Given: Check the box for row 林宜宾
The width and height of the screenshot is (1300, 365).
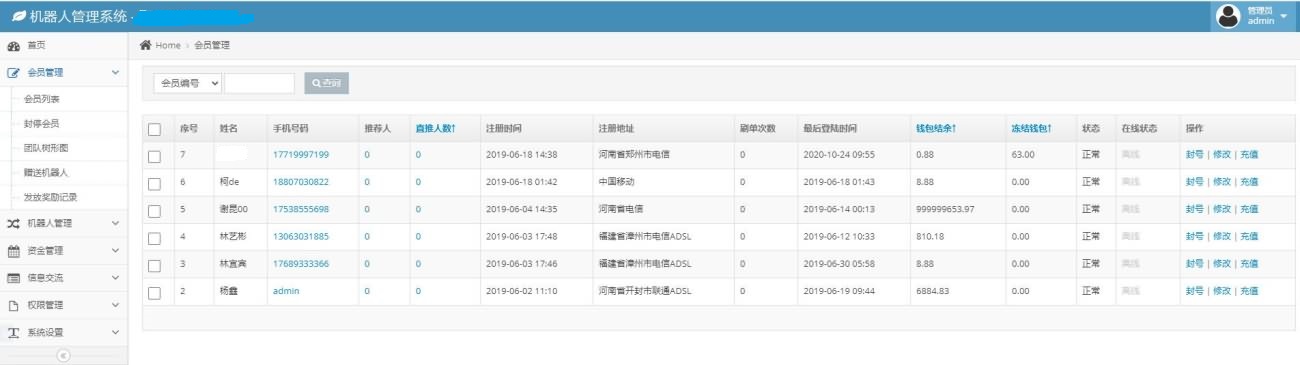Looking at the screenshot, I should click(154, 265).
